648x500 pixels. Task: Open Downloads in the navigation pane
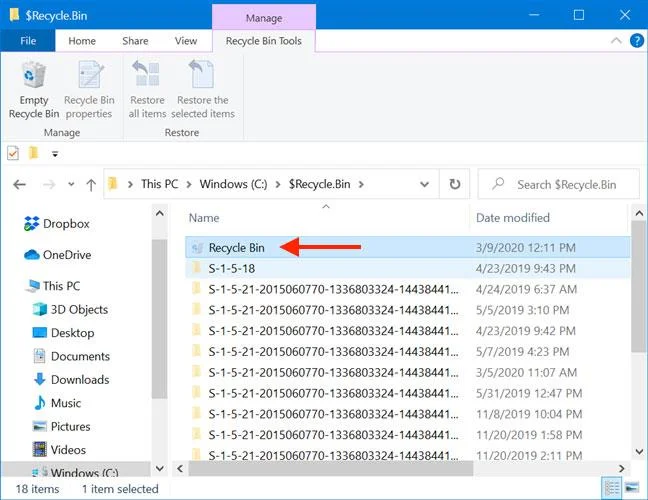tap(71, 379)
